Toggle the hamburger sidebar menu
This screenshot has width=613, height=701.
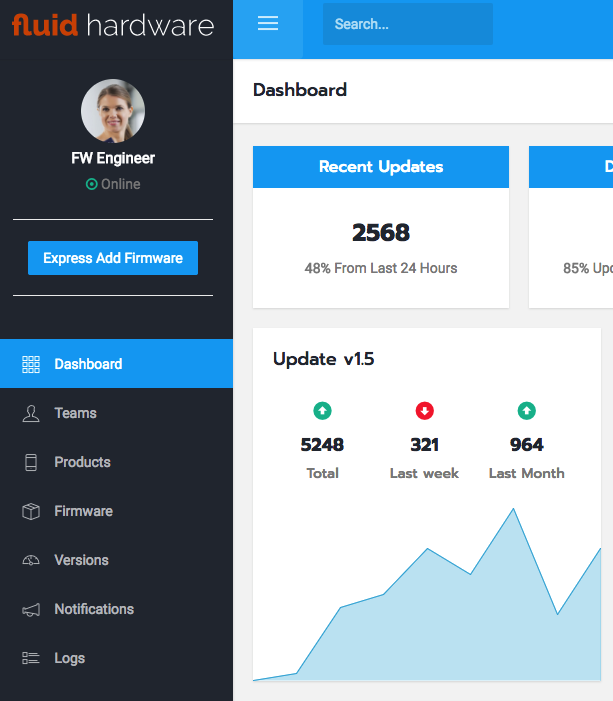pyautogui.click(x=268, y=24)
